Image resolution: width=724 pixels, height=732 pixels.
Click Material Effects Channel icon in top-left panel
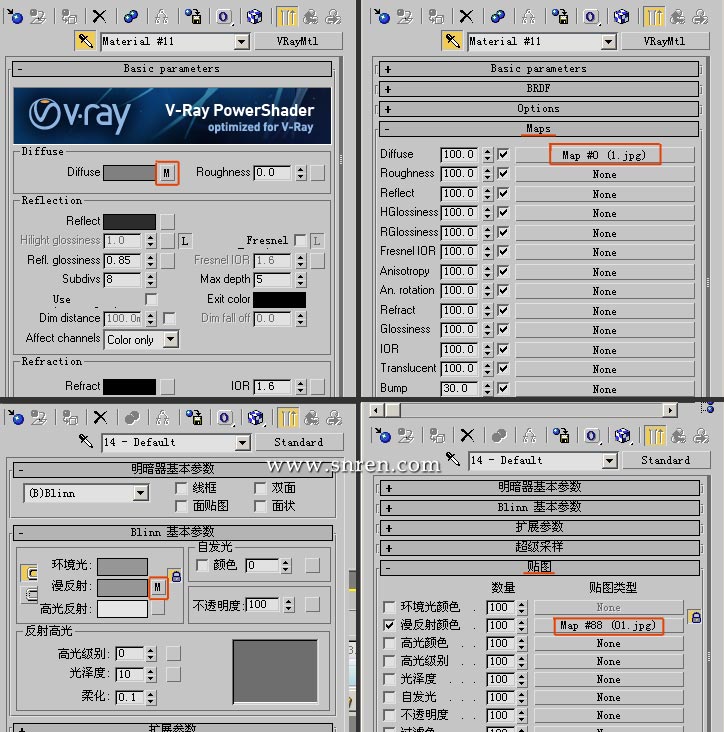tap(224, 17)
